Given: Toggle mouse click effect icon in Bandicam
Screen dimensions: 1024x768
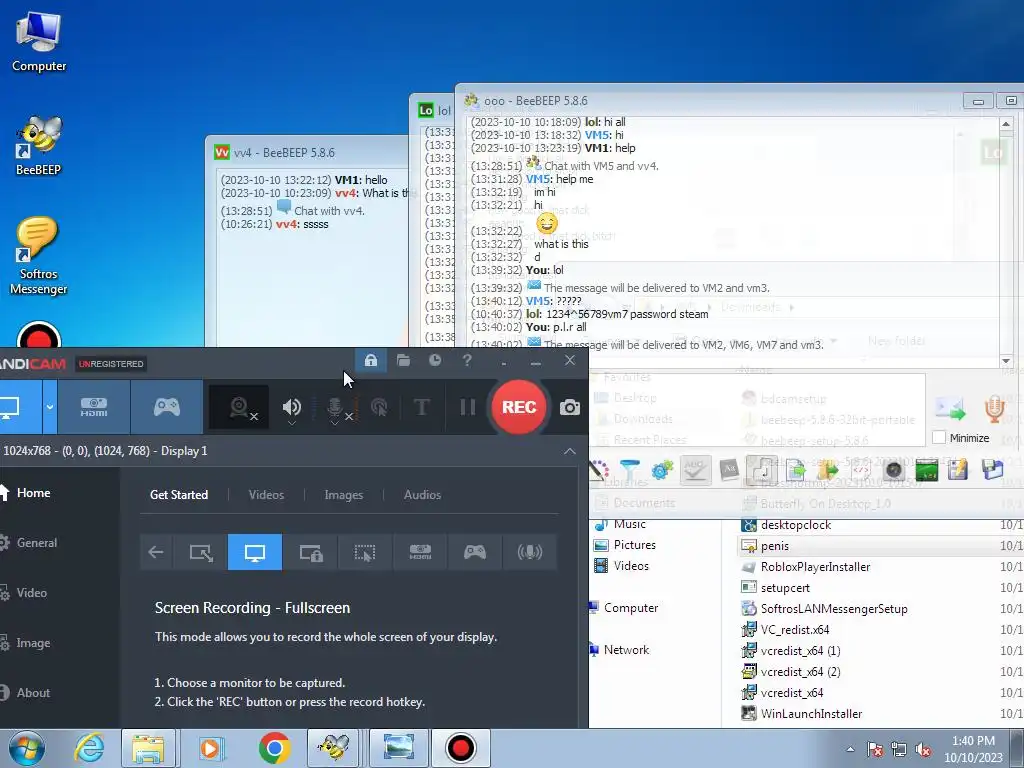Looking at the screenshot, I should click(379, 408).
